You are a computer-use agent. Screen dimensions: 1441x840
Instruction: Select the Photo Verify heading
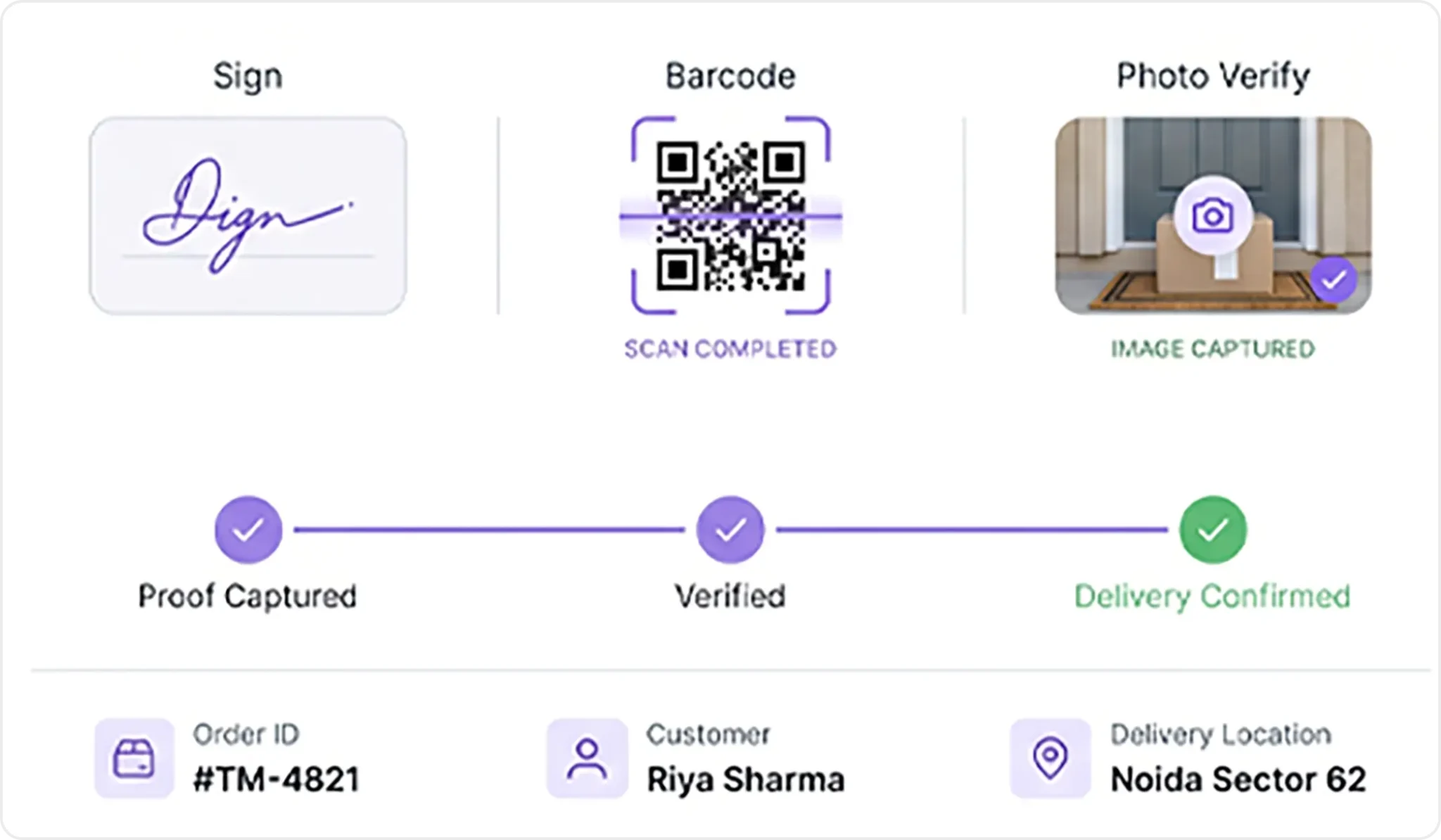(1213, 76)
